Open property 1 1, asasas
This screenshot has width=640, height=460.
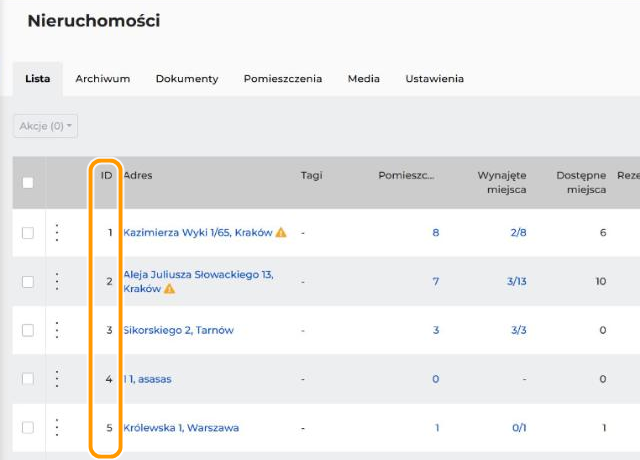[147, 379]
